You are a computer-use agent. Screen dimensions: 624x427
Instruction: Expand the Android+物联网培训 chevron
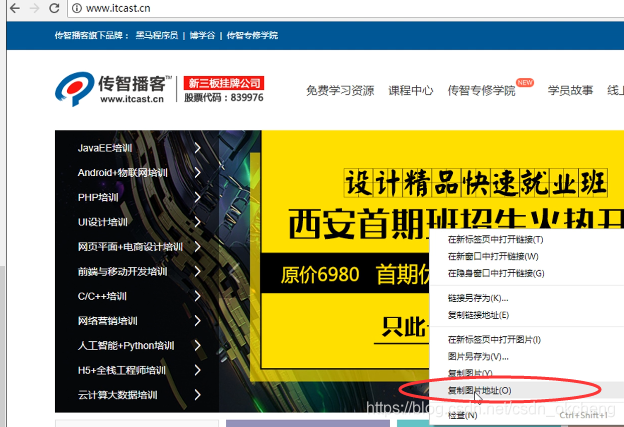point(197,173)
